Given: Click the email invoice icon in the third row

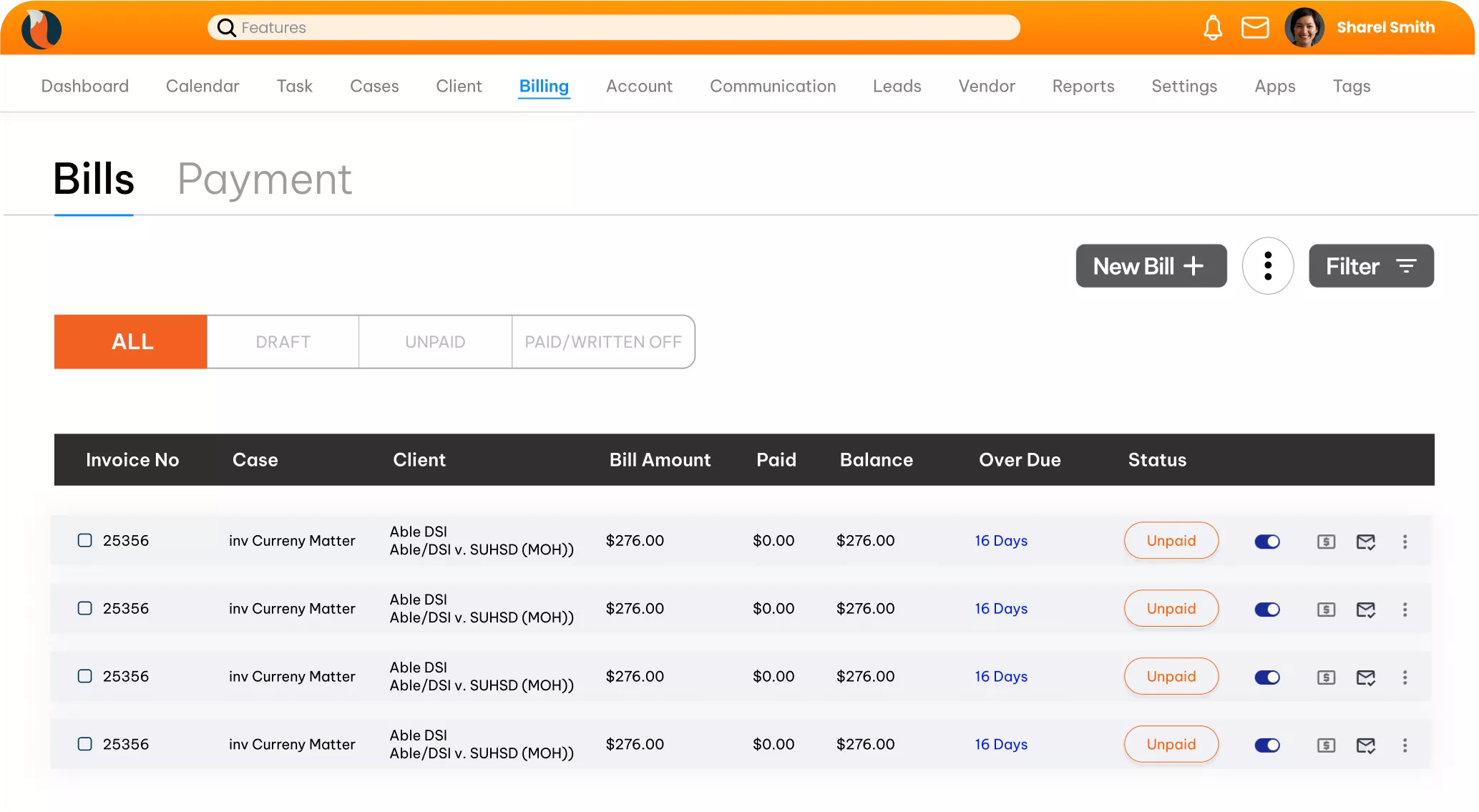Looking at the screenshot, I should tap(1366, 678).
